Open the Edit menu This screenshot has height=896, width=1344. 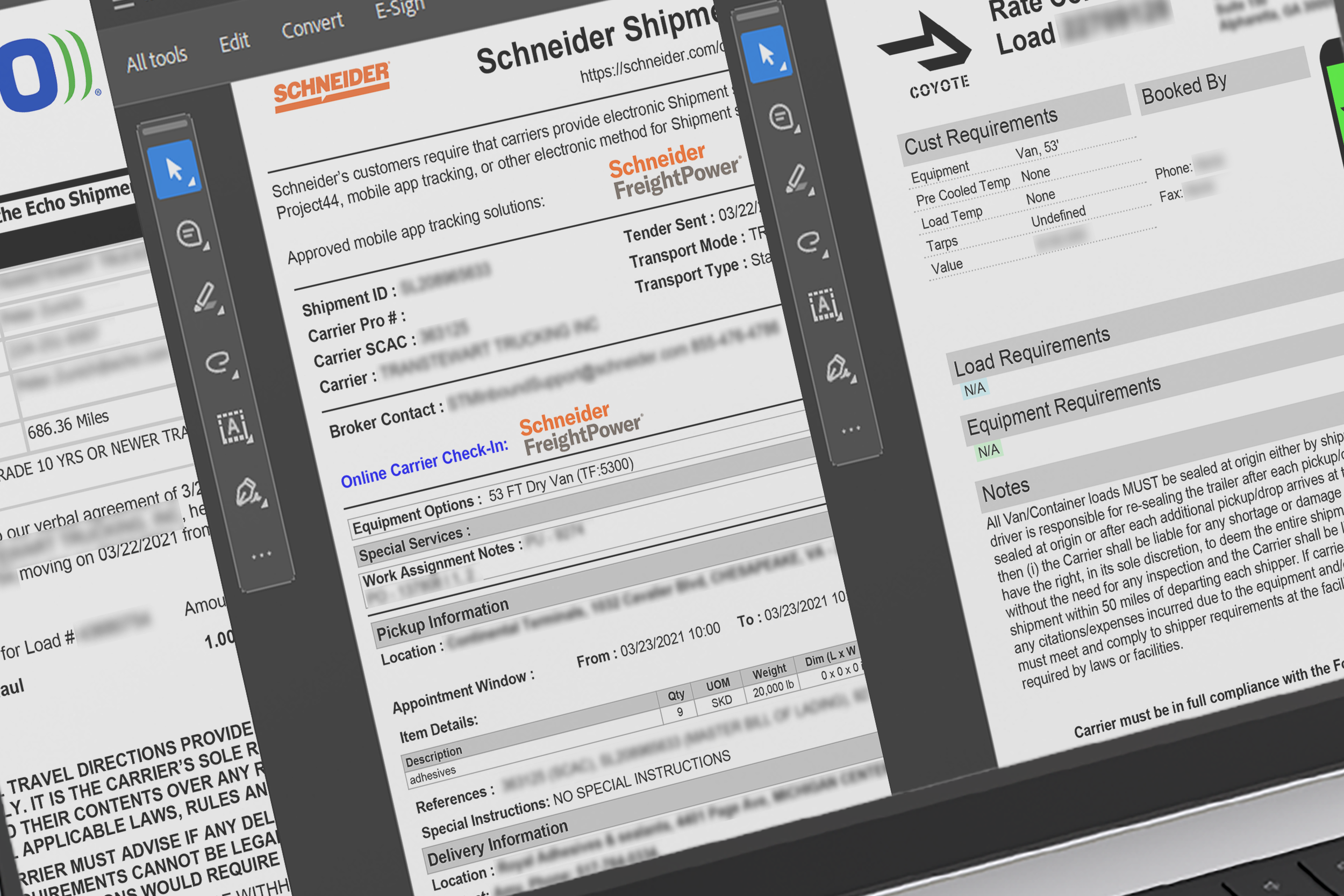pyautogui.click(x=234, y=42)
